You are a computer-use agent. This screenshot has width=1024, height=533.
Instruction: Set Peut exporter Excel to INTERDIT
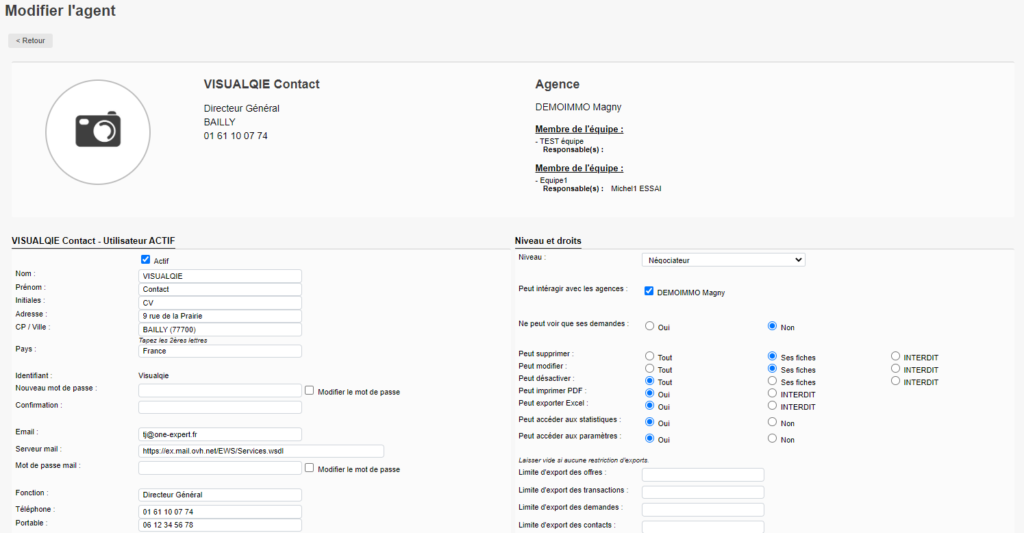point(772,406)
